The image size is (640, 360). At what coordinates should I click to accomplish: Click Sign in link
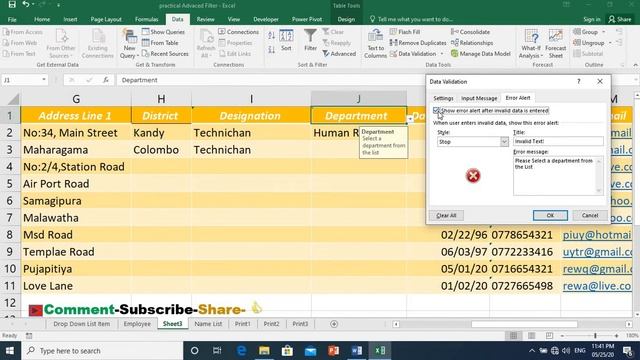click(x=591, y=19)
